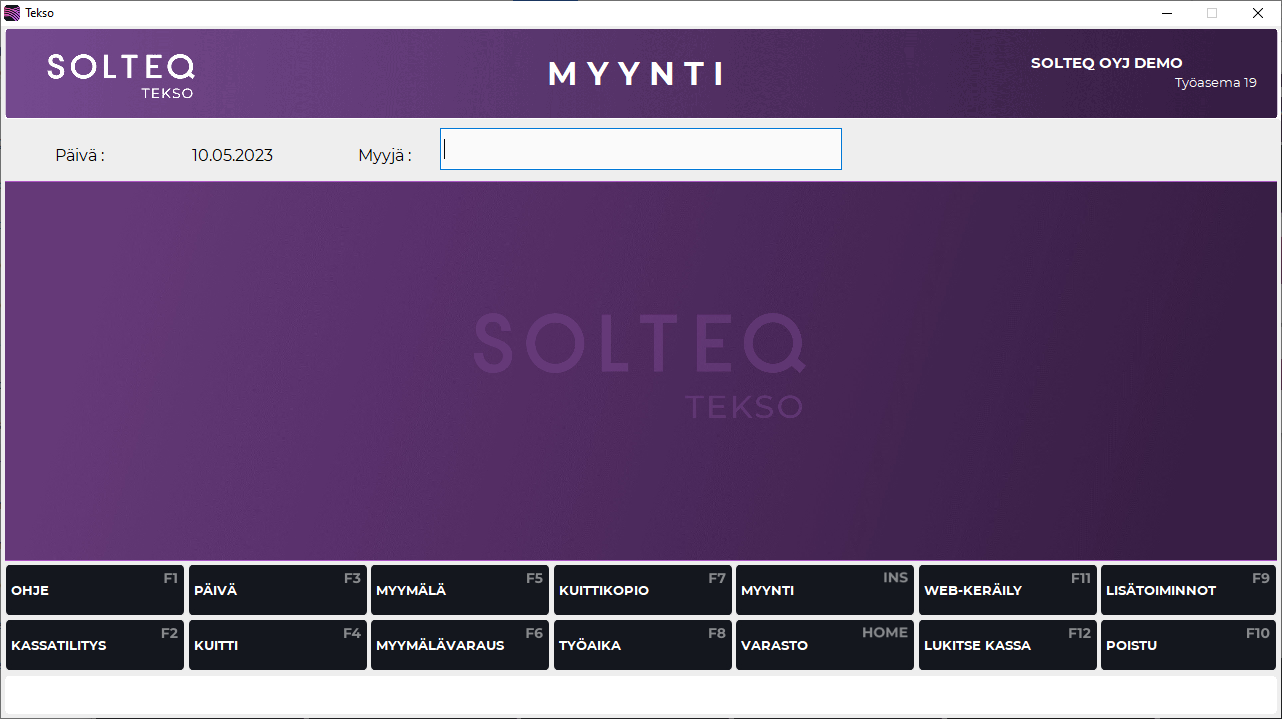Focus the Myyjä seller input field
This screenshot has width=1282, height=719.
point(640,149)
